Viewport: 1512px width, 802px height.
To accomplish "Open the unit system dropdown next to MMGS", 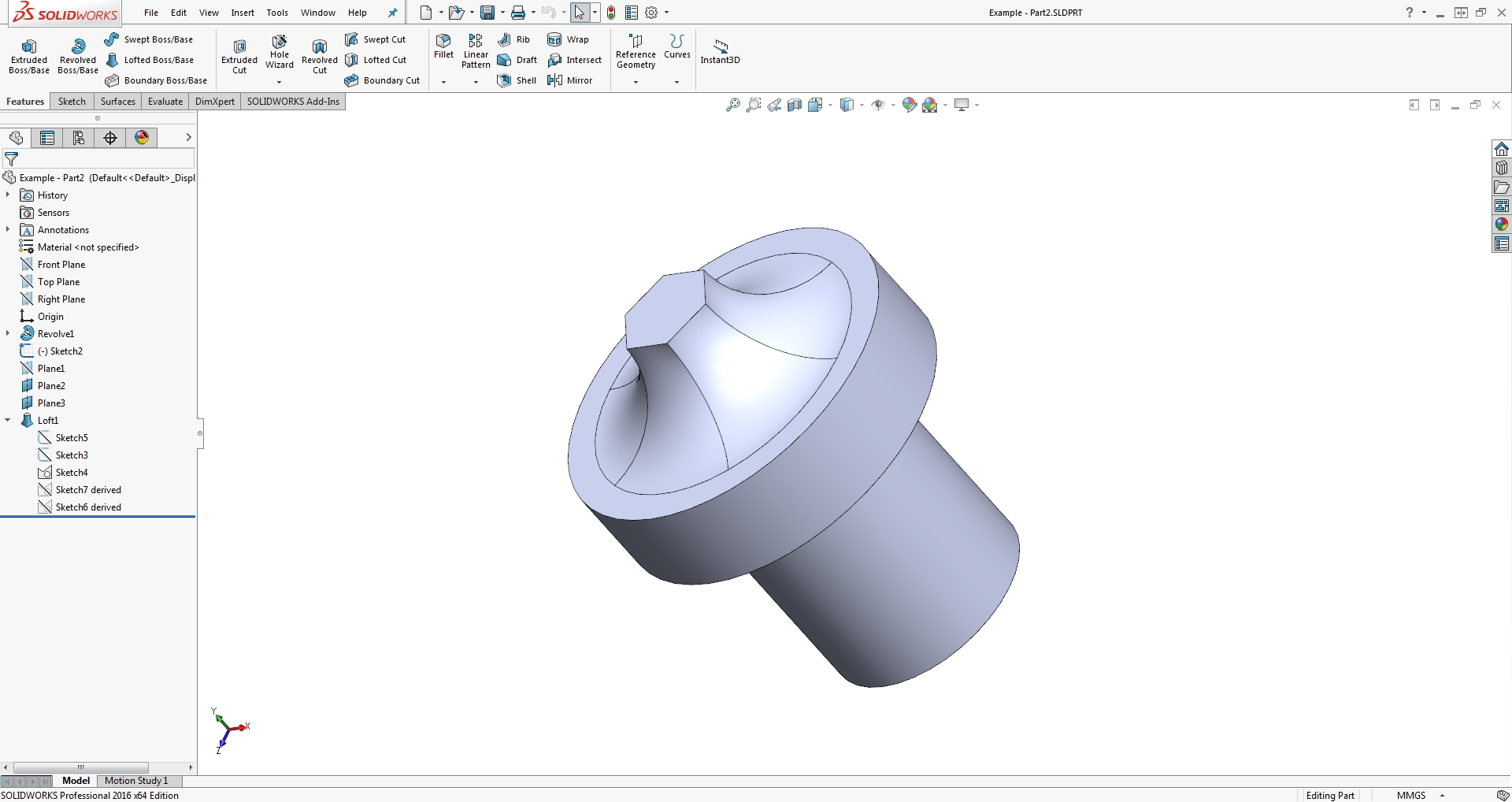I will 1442,796.
